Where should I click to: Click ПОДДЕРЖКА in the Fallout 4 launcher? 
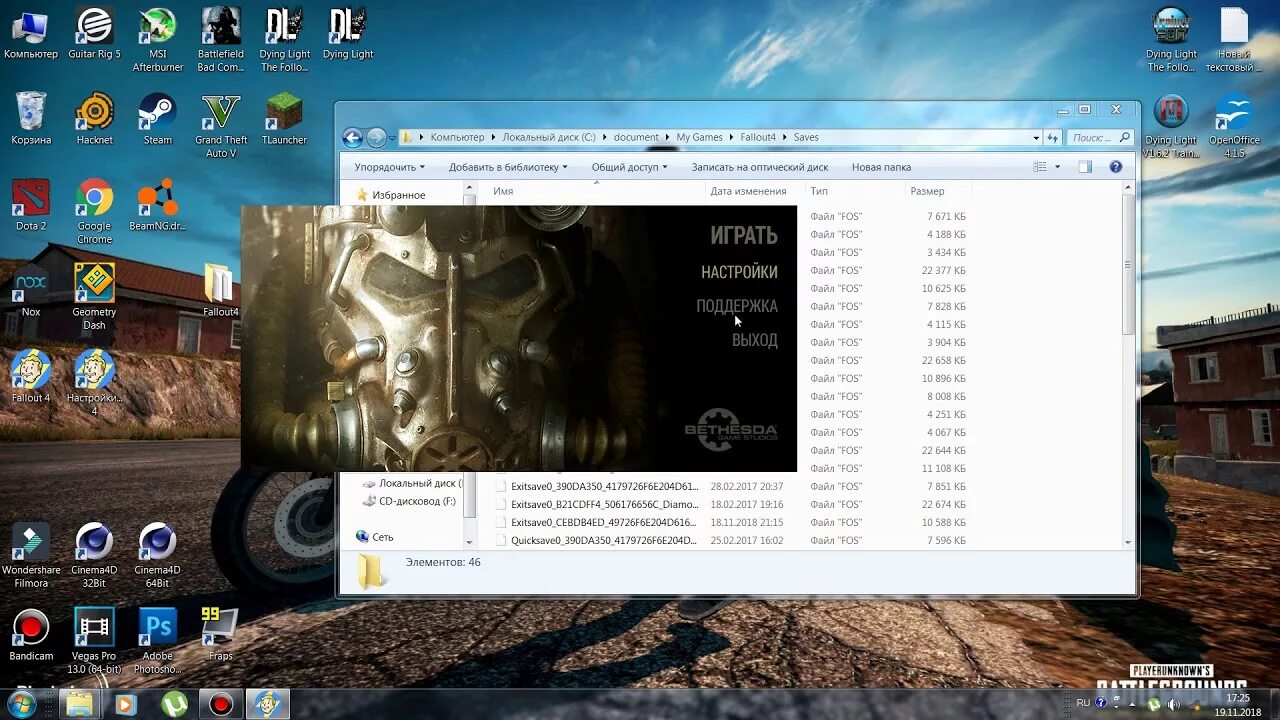coord(737,306)
